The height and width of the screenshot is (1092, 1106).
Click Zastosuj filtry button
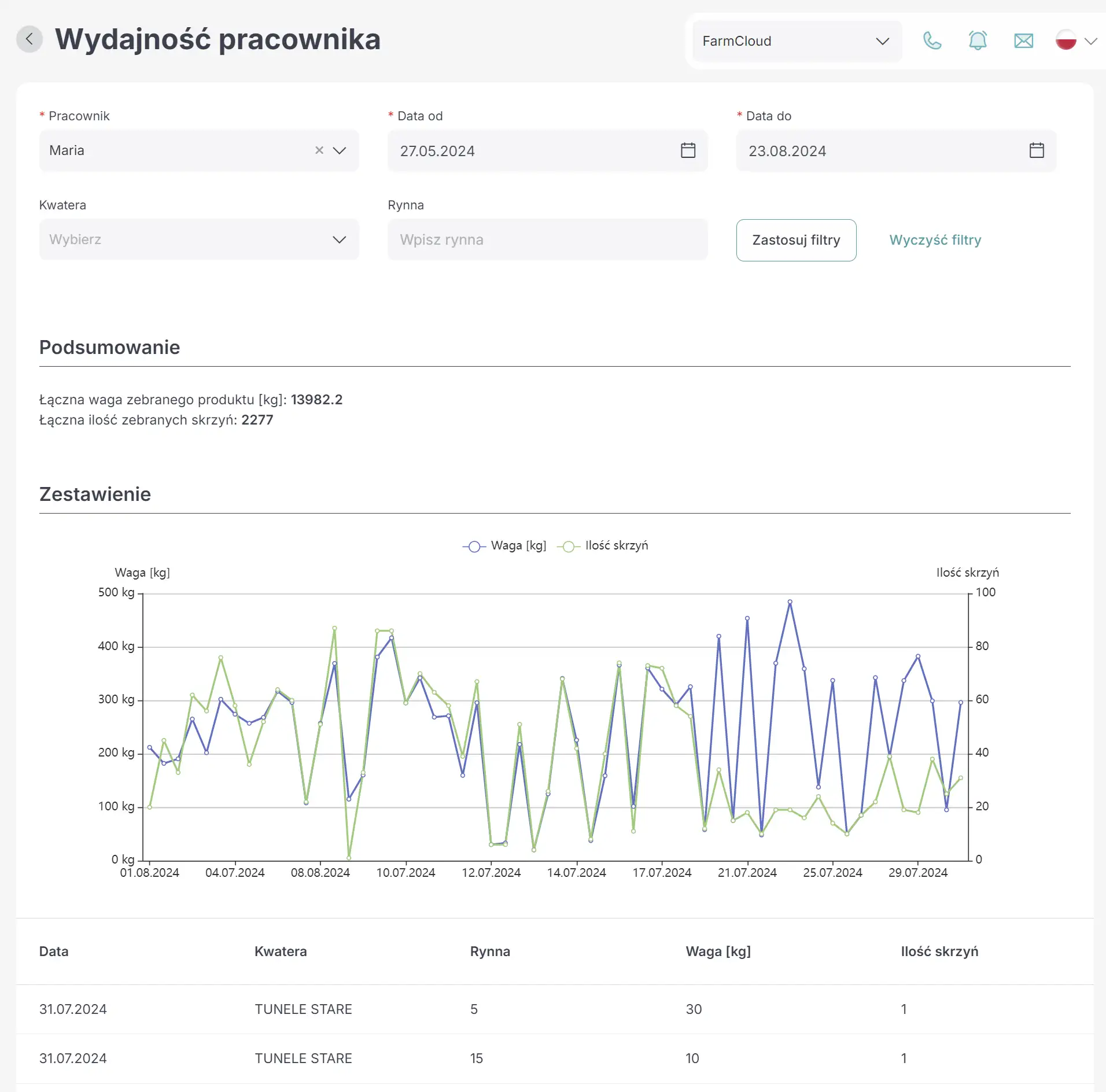tap(796, 240)
